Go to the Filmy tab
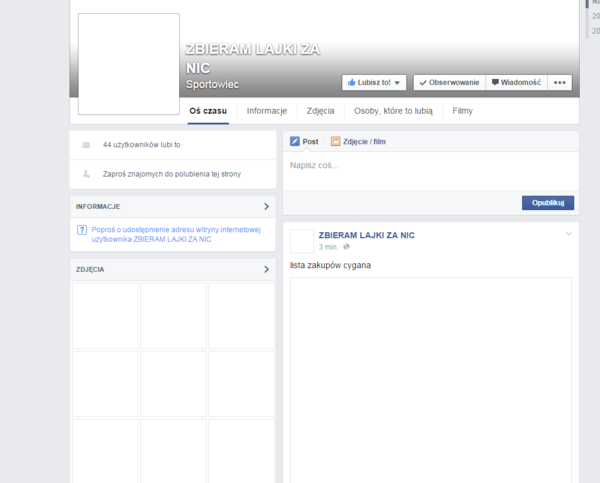This screenshot has width=600, height=483. [x=462, y=111]
